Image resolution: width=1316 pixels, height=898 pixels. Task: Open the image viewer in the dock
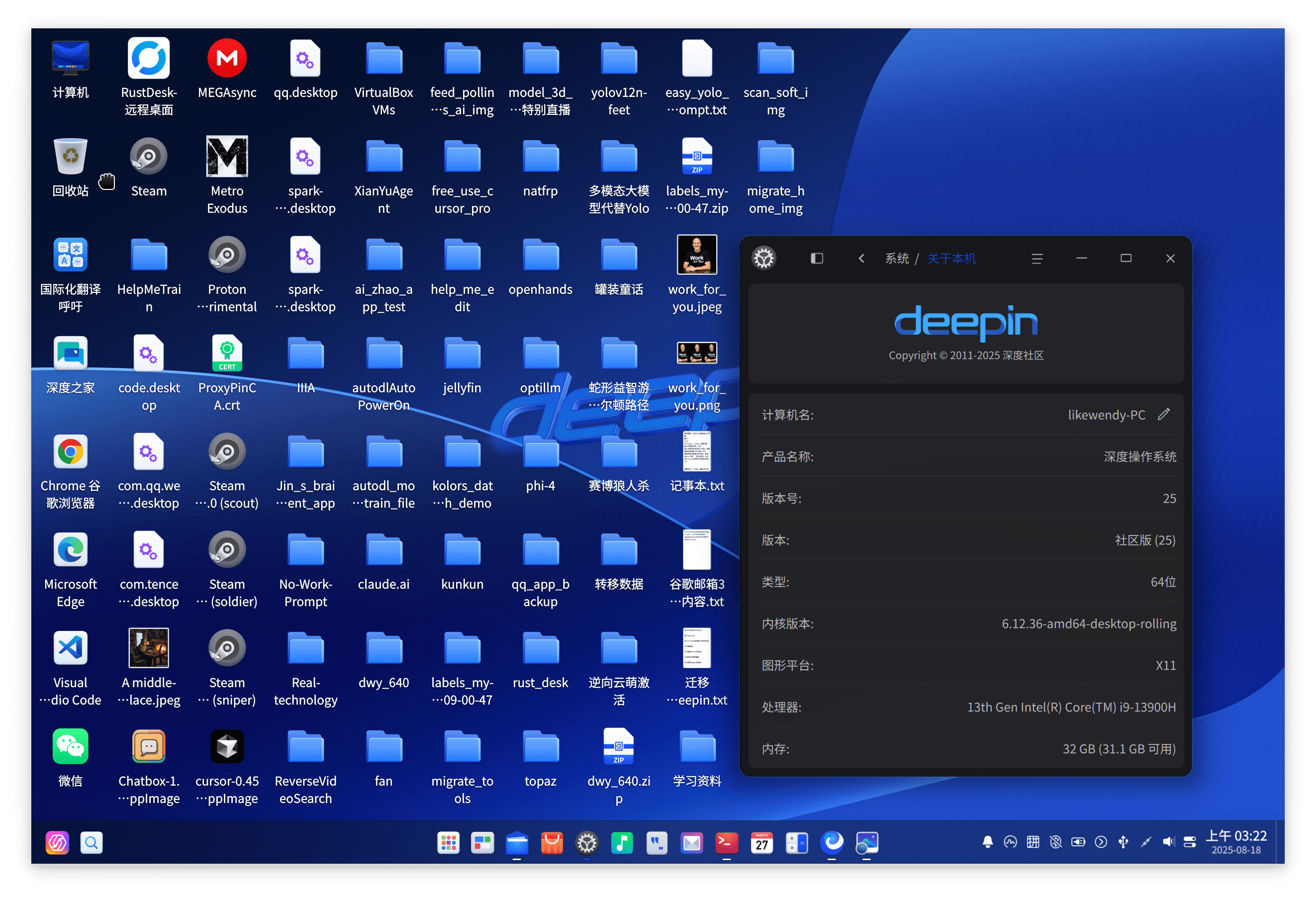point(866,842)
